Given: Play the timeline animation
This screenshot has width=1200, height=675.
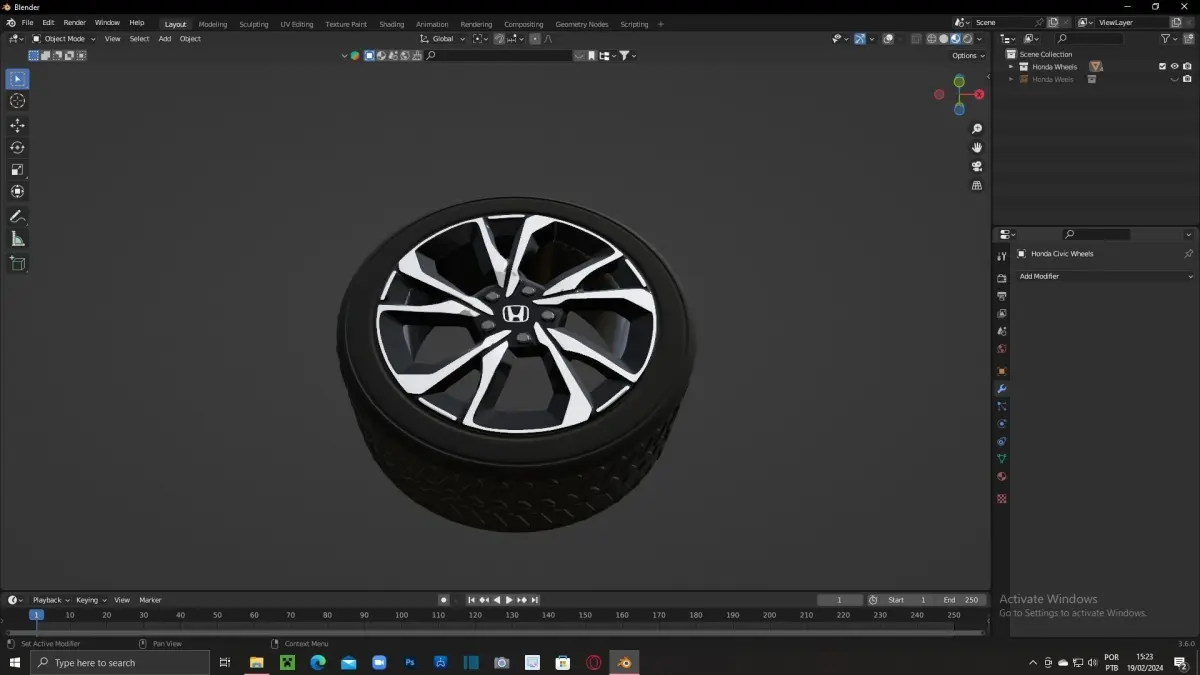Looking at the screenshot, I should [509, 600].
